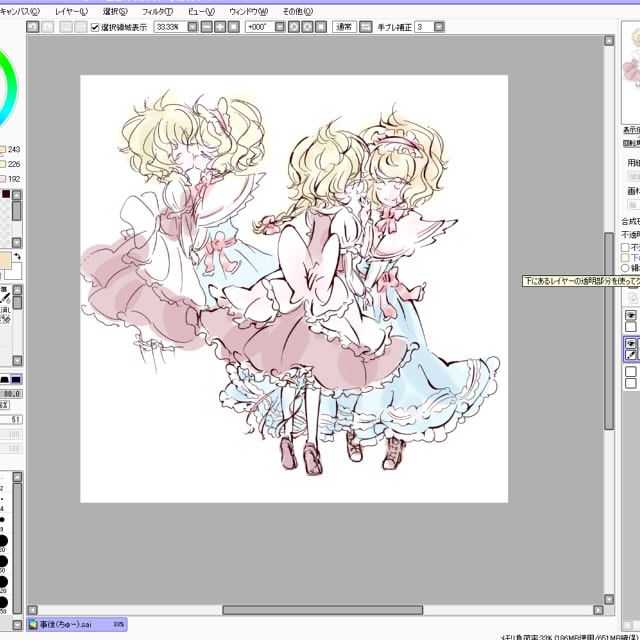Viewport: 640px width, 640px height.
Task: Click the 192 blue value readout
Action: [x=14, y=179]
